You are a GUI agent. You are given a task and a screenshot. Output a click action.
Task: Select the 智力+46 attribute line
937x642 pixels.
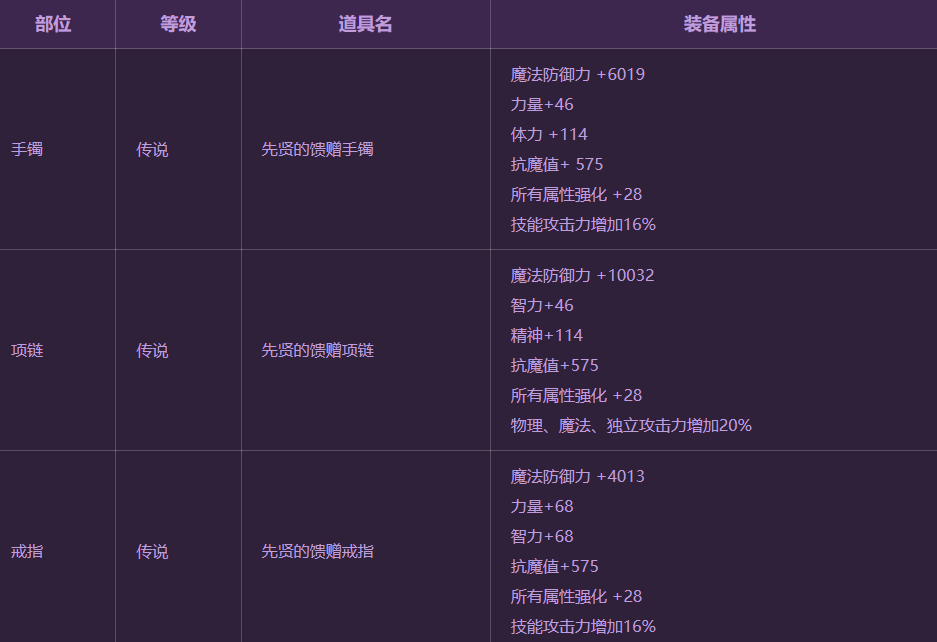541,306
